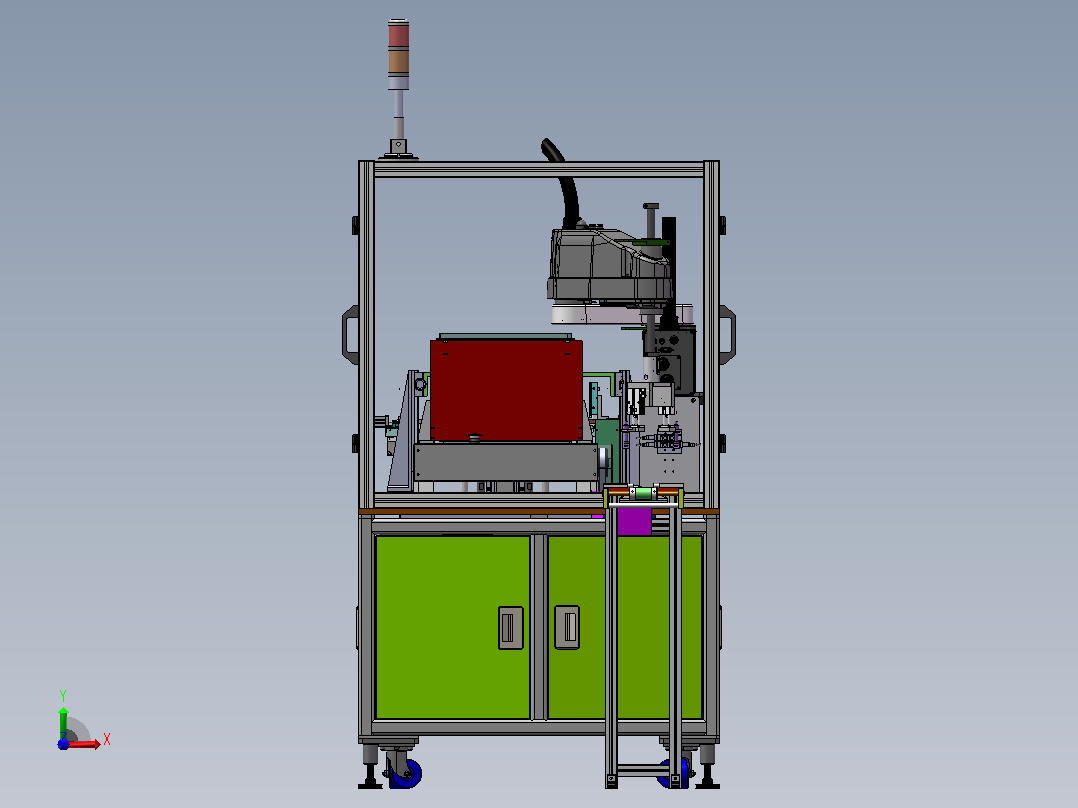Select the blue caster wheel at bottom left

(x=406, y=774)
